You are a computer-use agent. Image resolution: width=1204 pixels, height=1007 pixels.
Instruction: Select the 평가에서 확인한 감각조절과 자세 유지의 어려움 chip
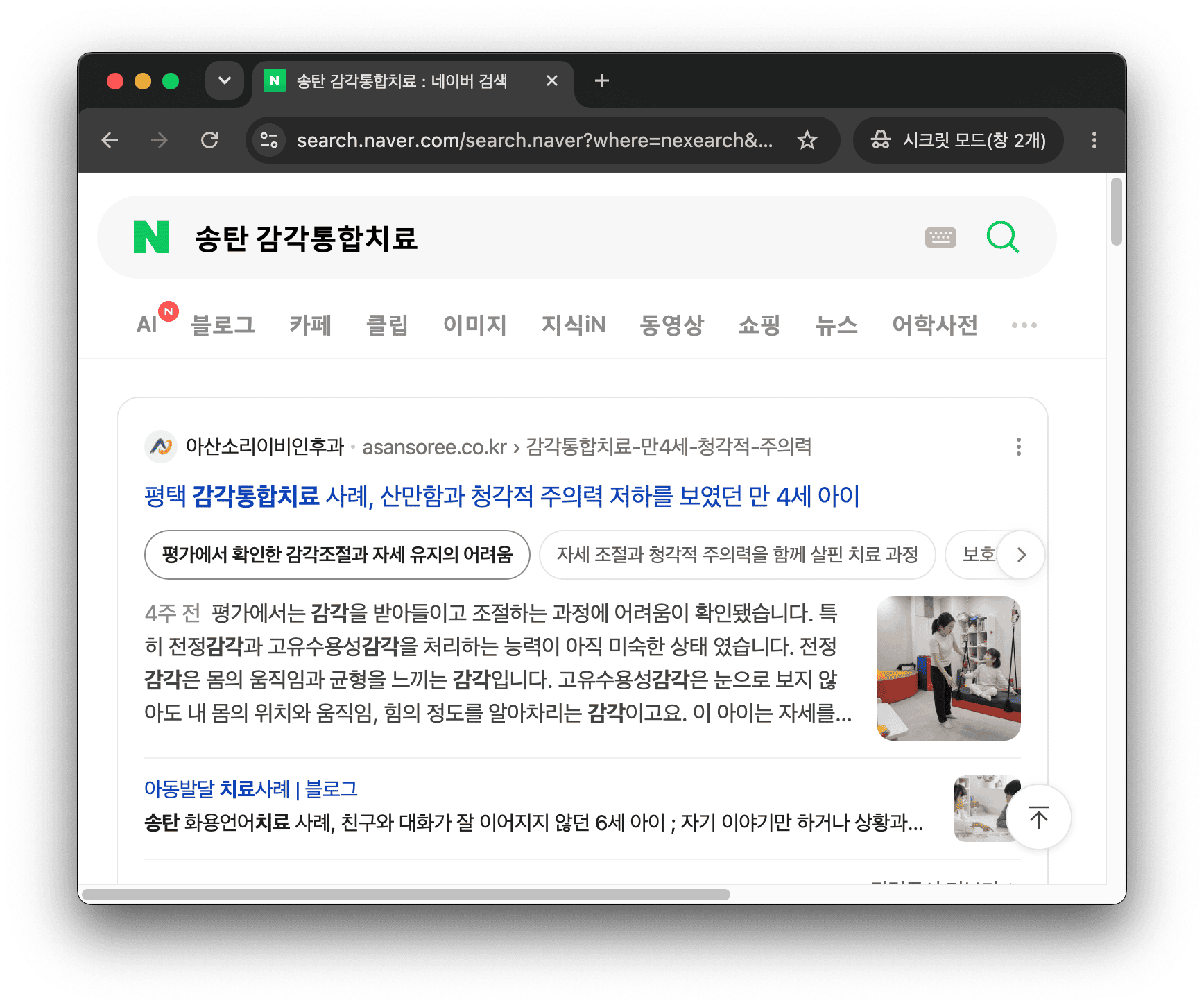coord(337,554)
